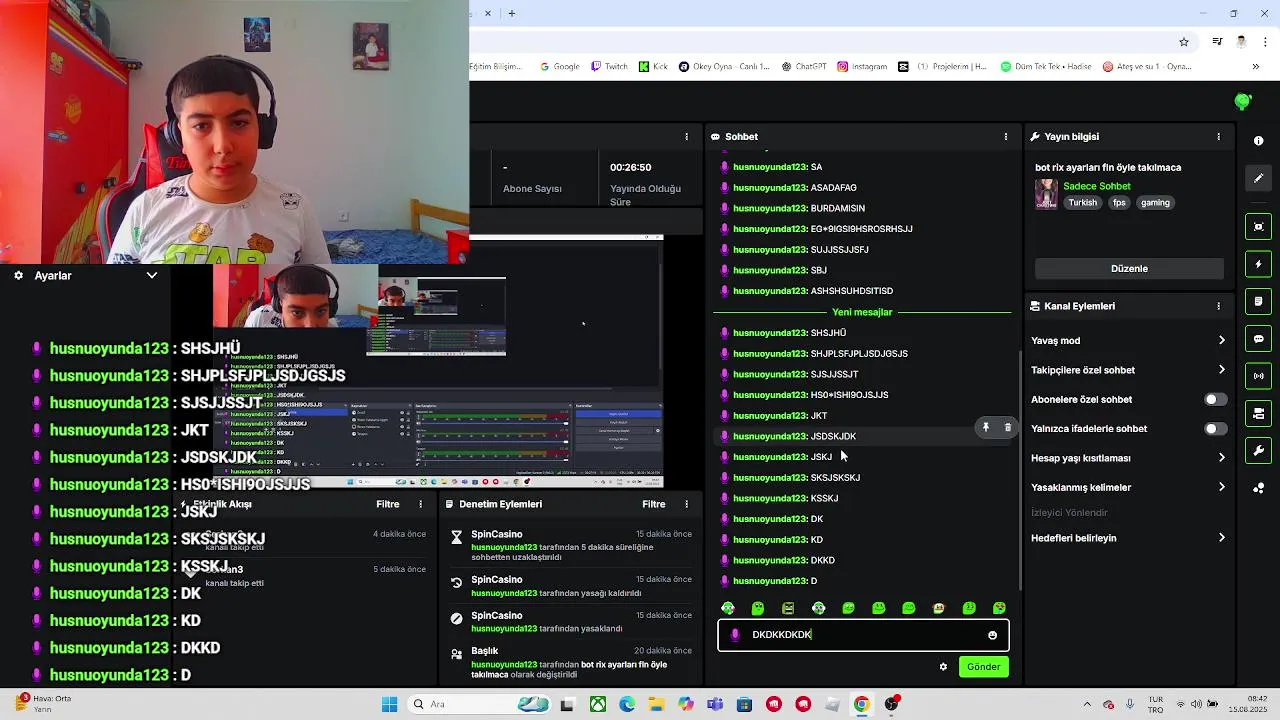Open the Sadece Sohbet category link
Screen dimensions: 1280x720
(1097, 186)
